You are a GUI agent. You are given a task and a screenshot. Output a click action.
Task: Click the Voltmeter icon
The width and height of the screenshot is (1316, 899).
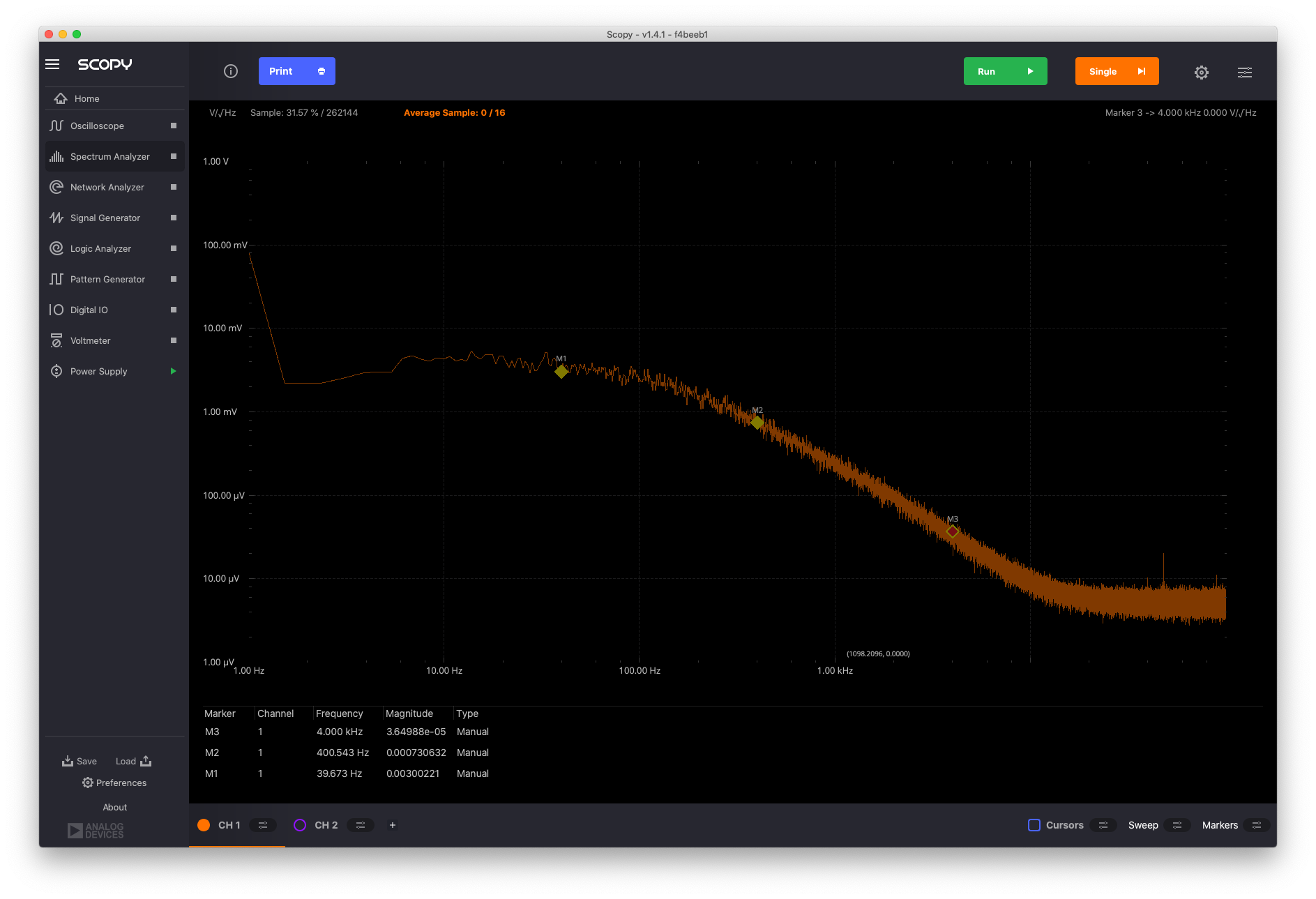coord(56,340)
